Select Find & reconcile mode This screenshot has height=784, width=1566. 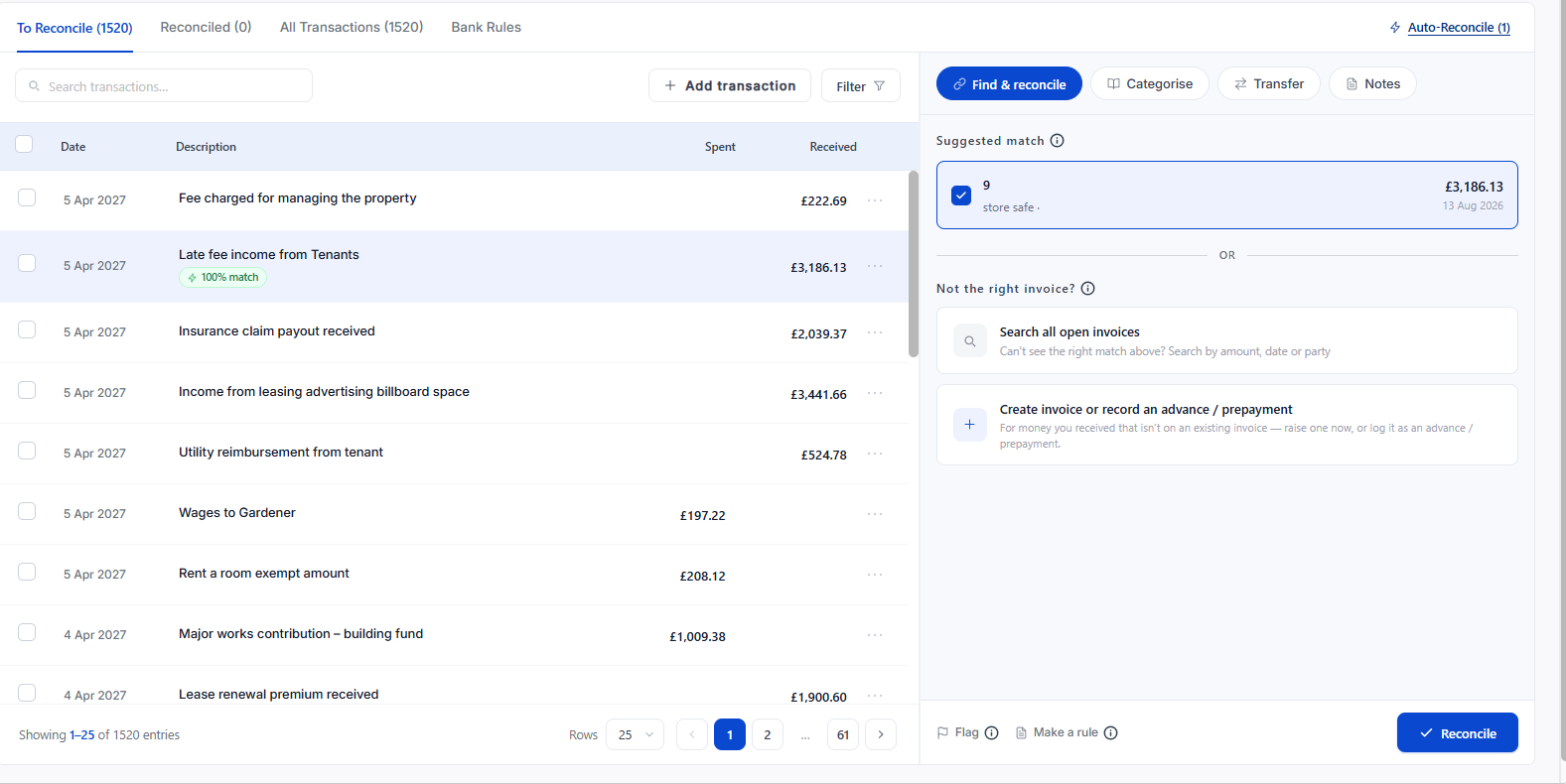pos(1009,84)
